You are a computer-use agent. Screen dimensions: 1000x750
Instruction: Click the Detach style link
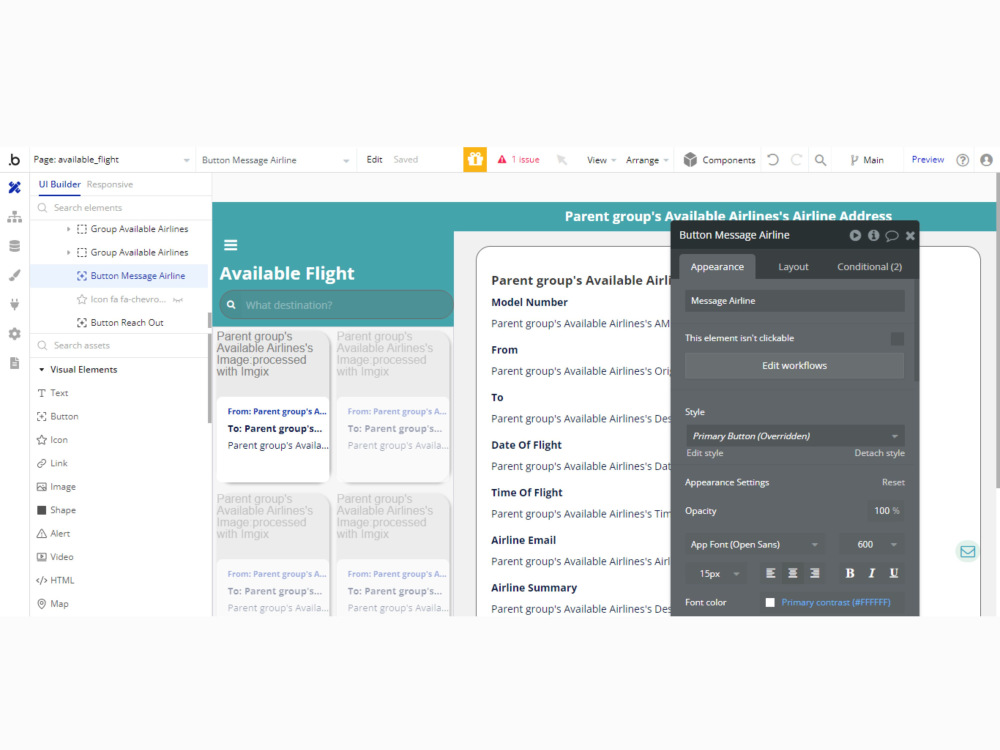click(x=879, y=453)
